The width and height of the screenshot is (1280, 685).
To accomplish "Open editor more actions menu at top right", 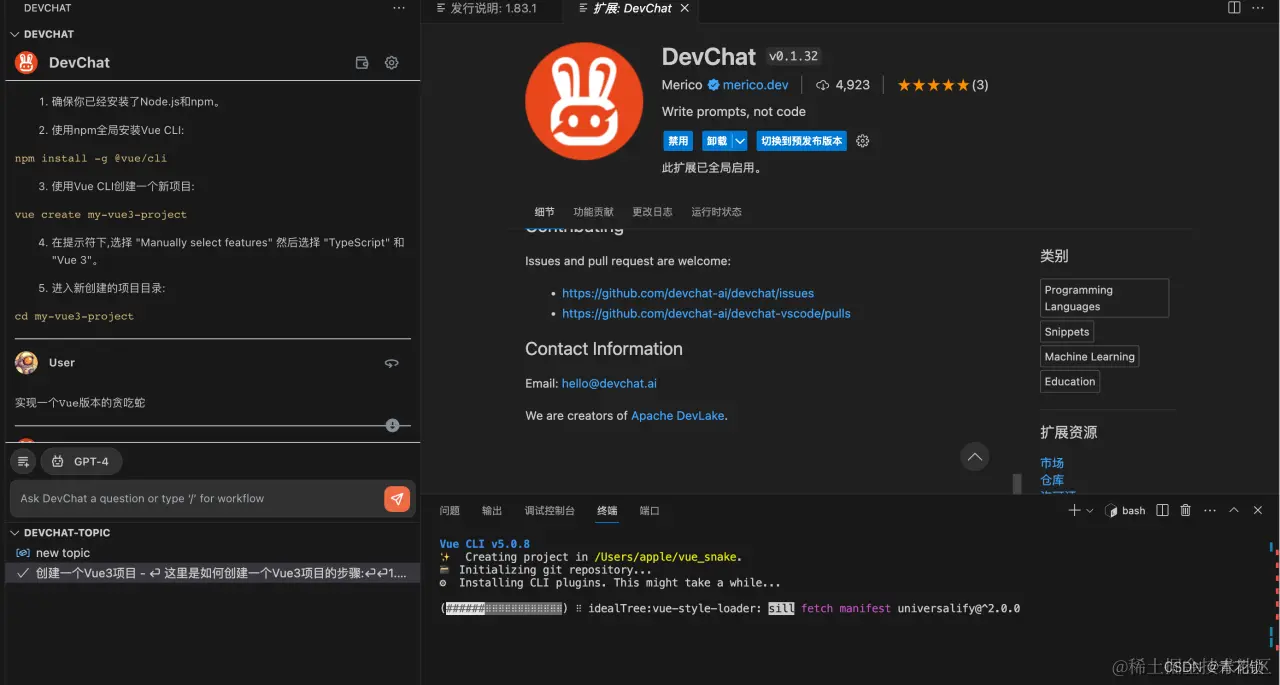I will tap(1259, 8).
